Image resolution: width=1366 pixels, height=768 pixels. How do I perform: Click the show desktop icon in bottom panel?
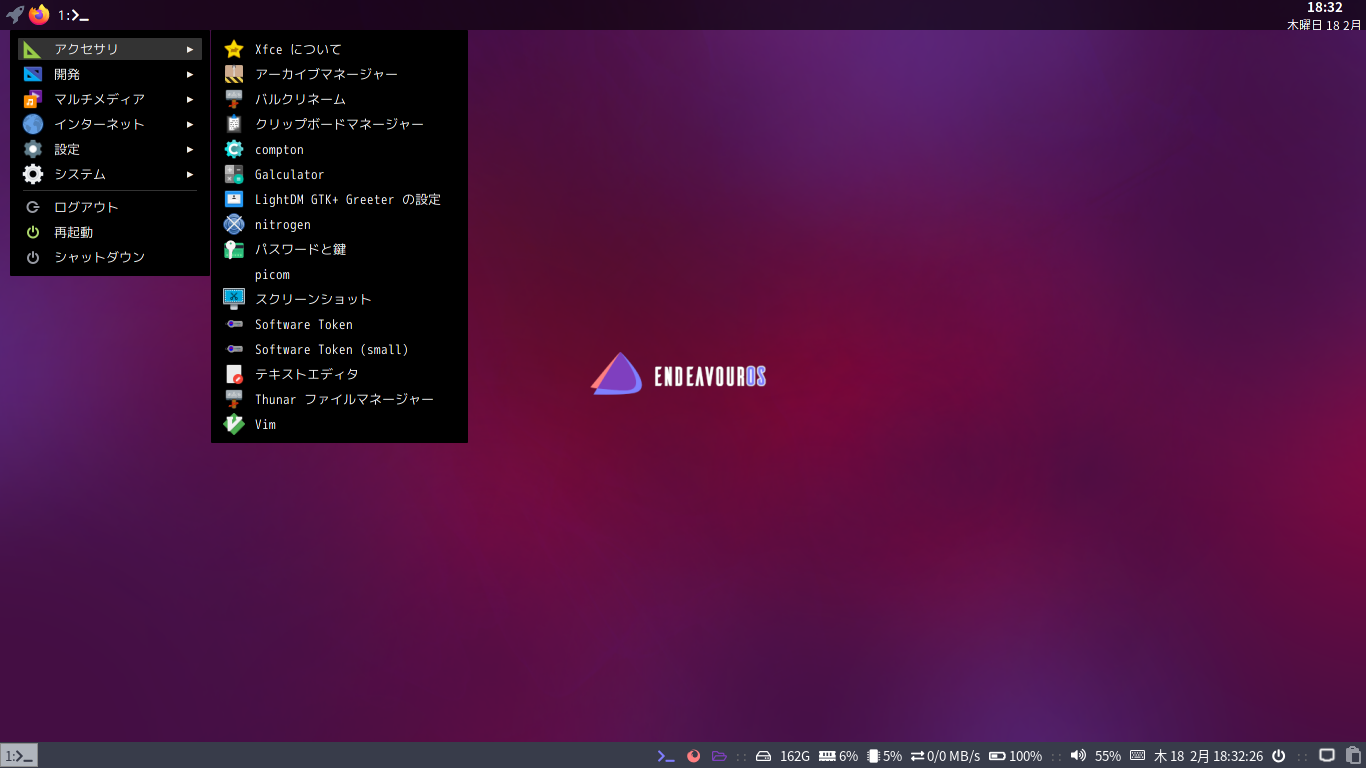click(1327, 756)
